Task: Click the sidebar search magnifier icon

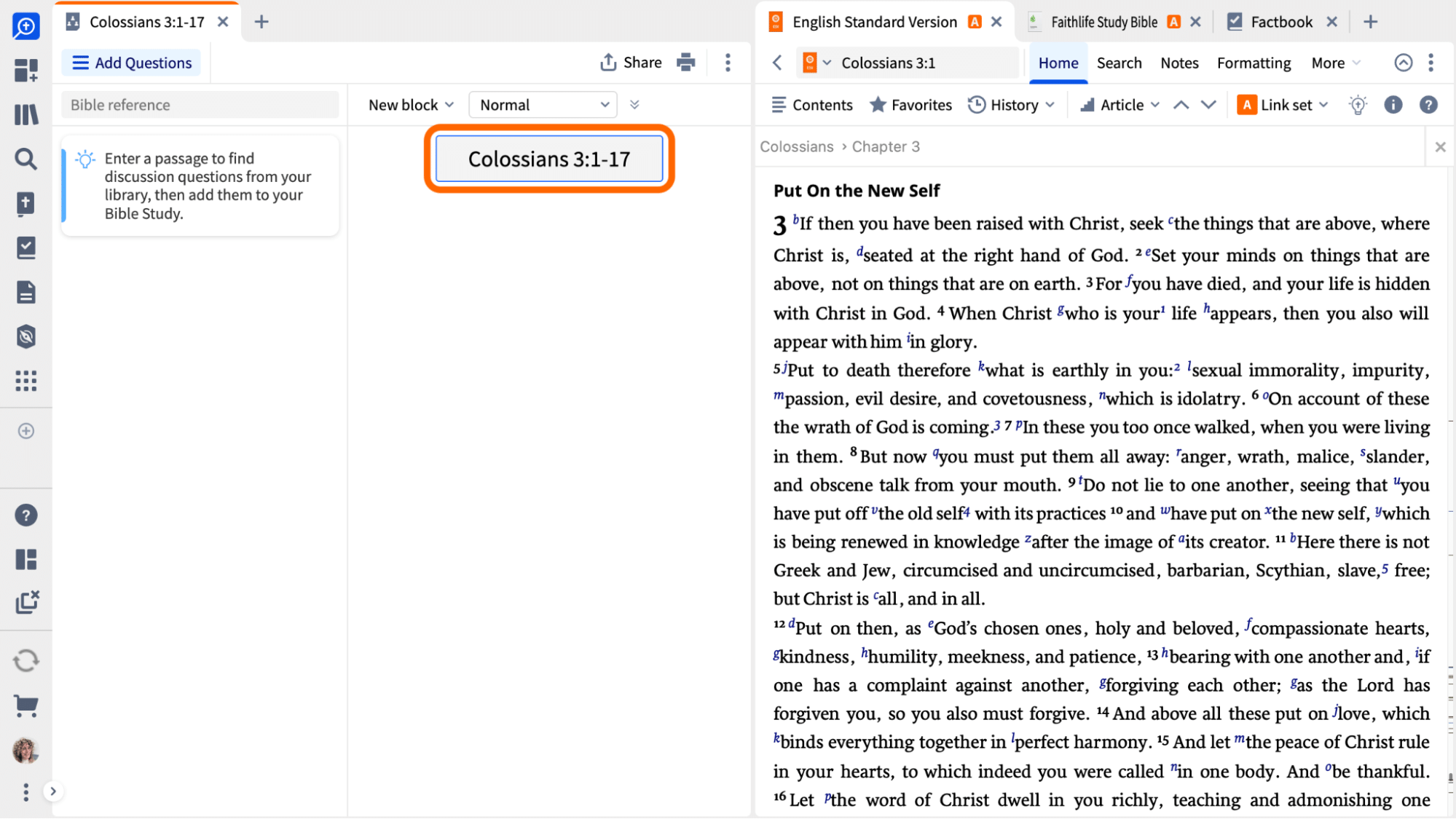Action: pos(26,159)
